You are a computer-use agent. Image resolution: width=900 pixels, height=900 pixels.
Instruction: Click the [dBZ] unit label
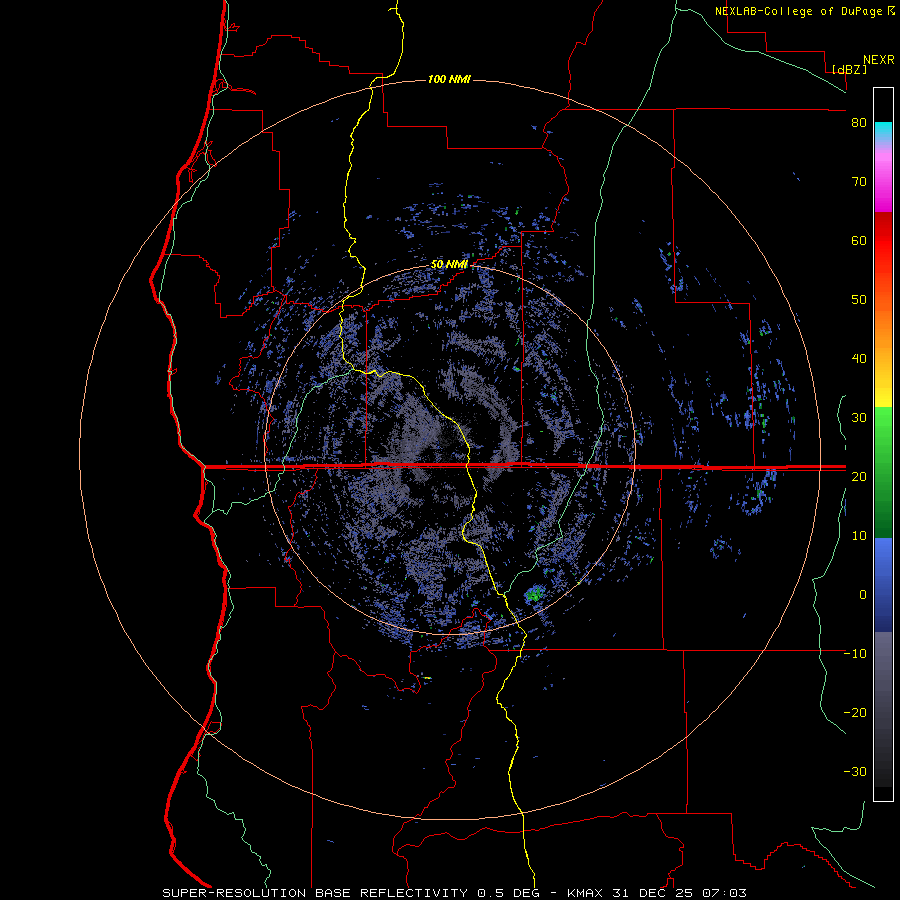(x=849, y=69)
